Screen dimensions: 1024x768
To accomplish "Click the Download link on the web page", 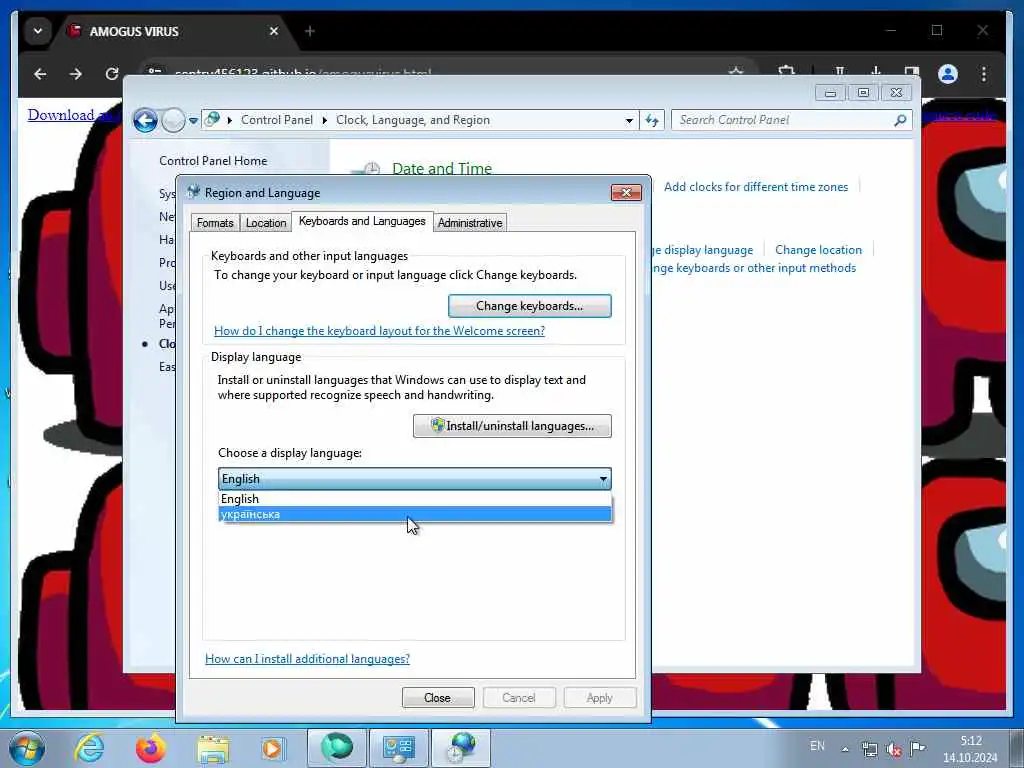I will click(x=72, y=115).
